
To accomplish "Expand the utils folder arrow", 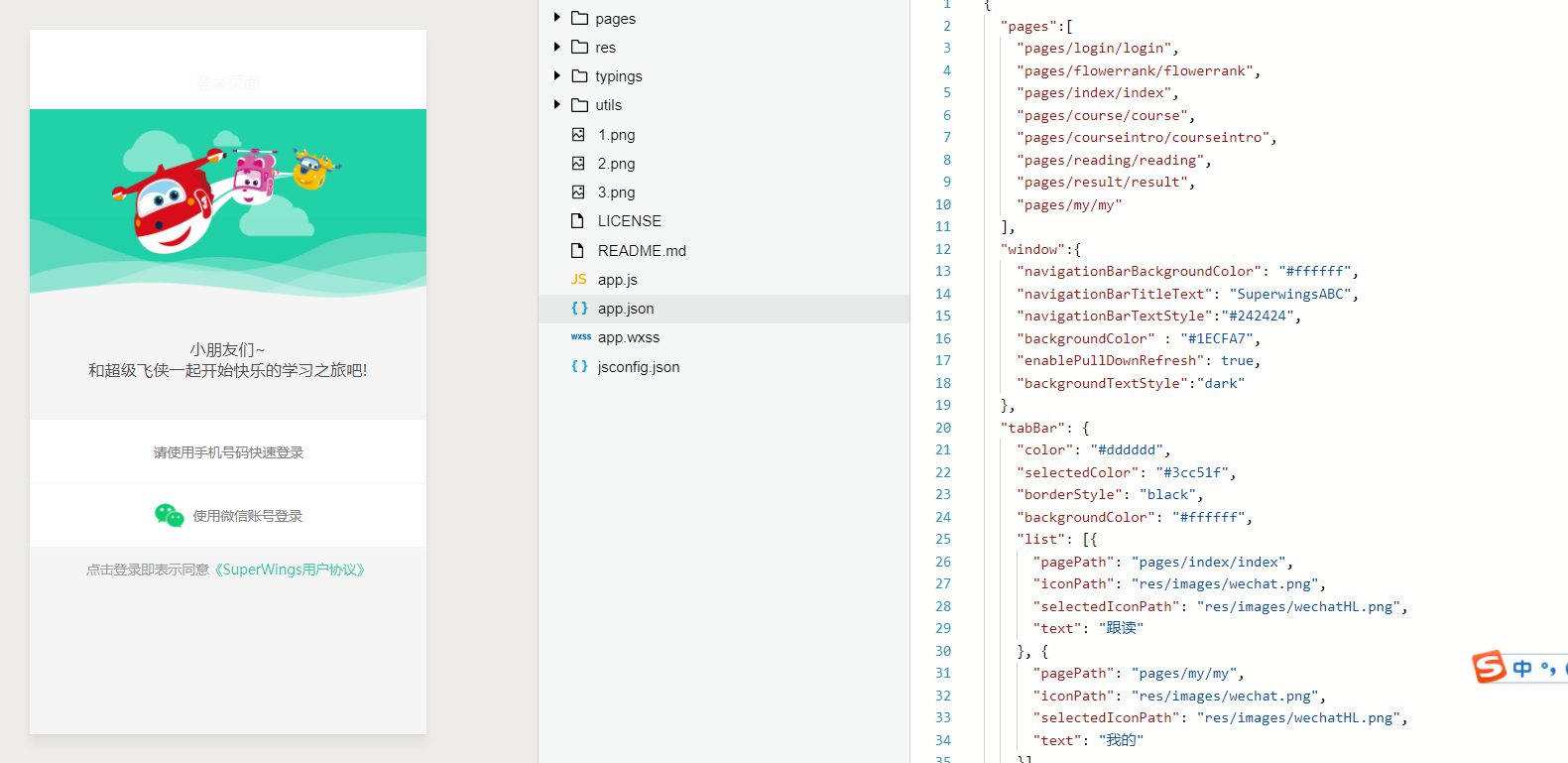I will (x=556, y=104).
